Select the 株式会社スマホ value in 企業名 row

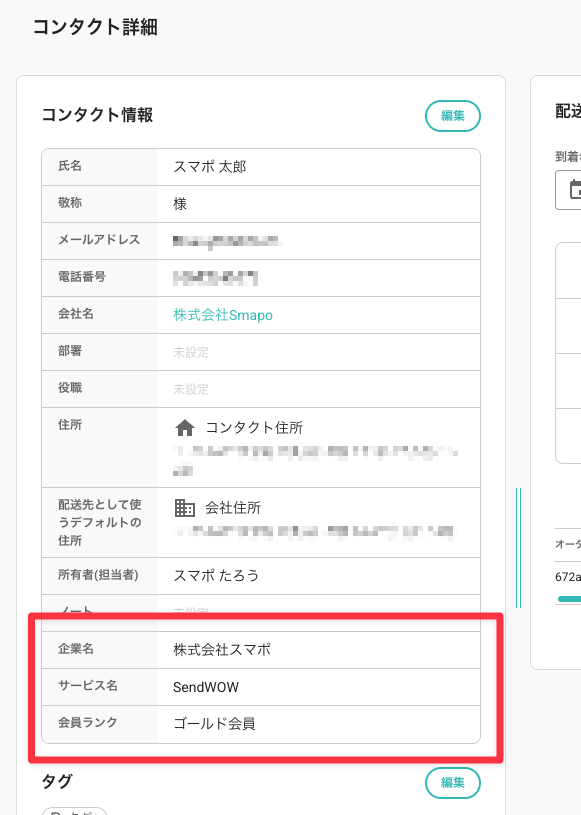tap(222, 650)
